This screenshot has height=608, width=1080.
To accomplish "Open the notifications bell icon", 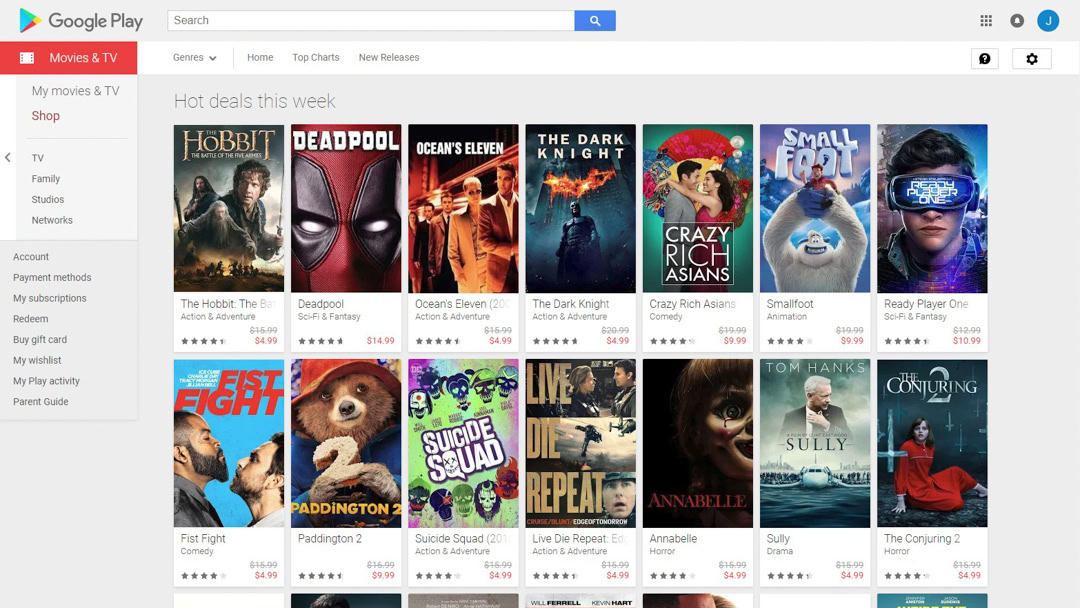I will click(1017, 21).
